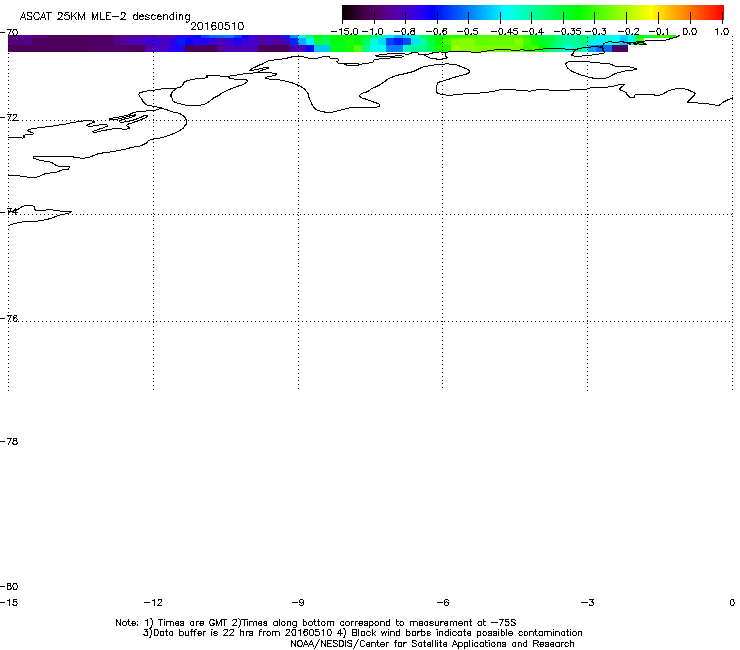
Task: Click the -12 longitude axis label
Action: tap(153, 602)
